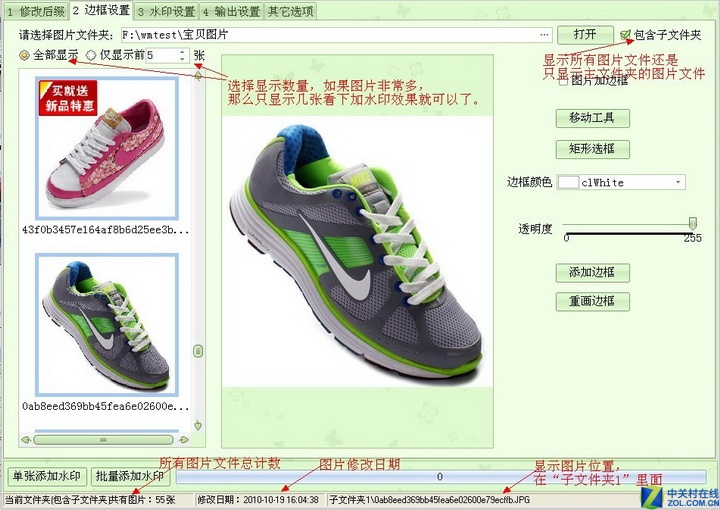
Task: Toggle the 包含子文件夹 checkbox
Action: pos(625,35)
